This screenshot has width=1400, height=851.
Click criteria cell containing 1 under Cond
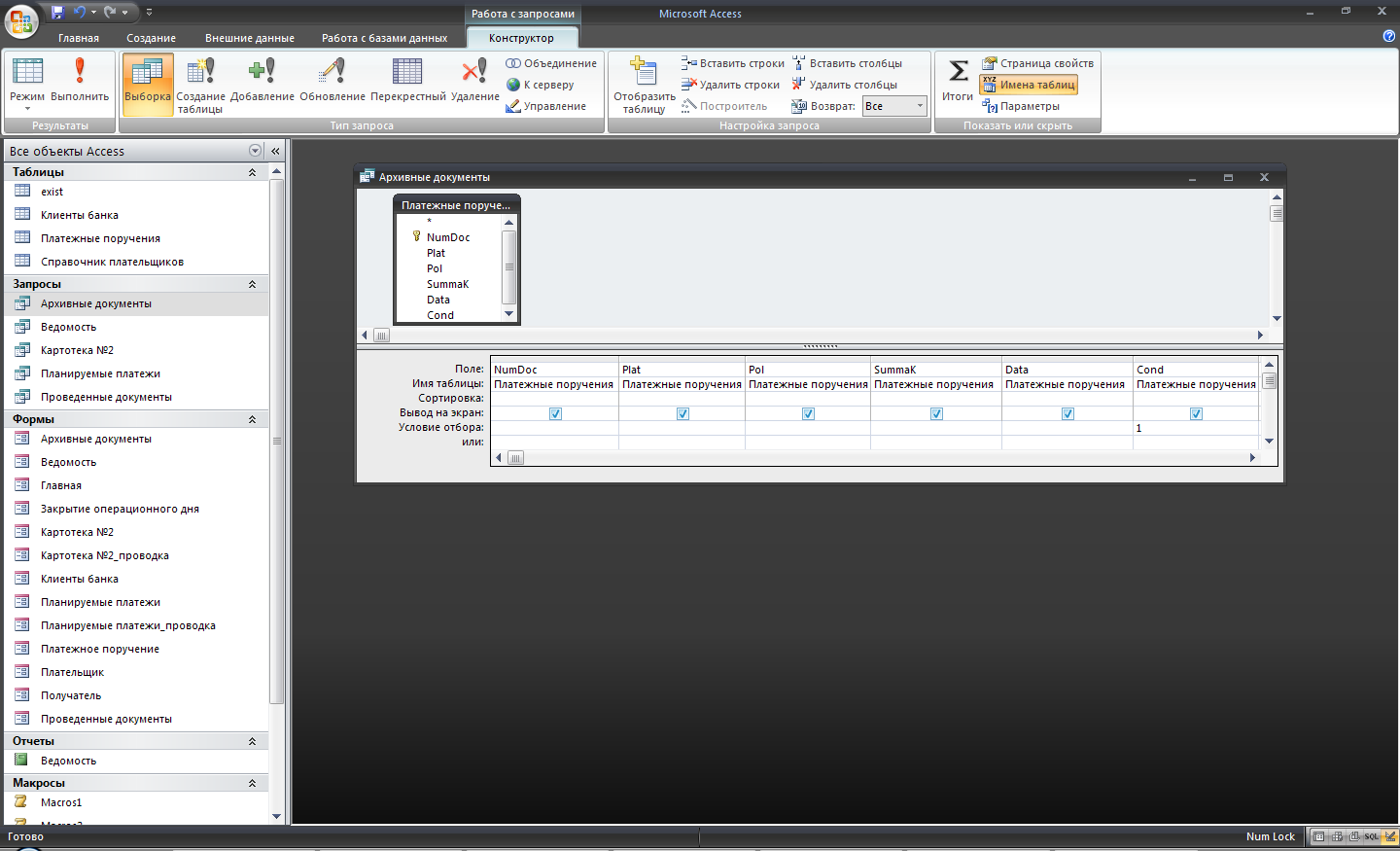point(1195,428)
